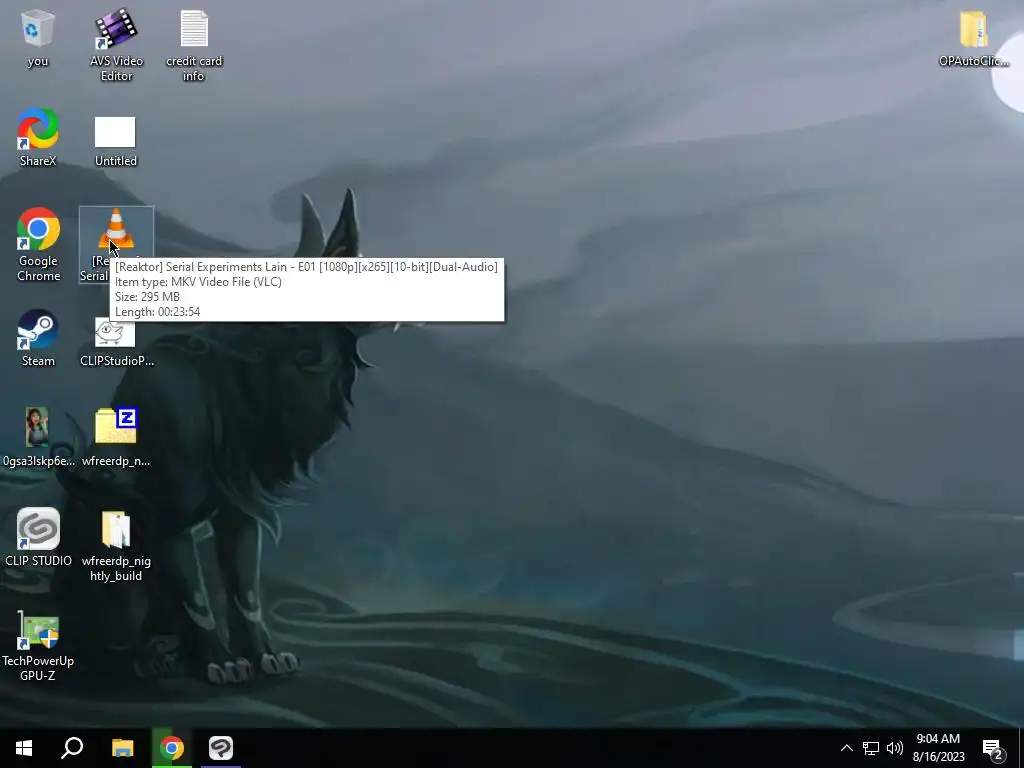Open Google Chrome desktop shortcut

pyautogui.click(x=39, y=245)
